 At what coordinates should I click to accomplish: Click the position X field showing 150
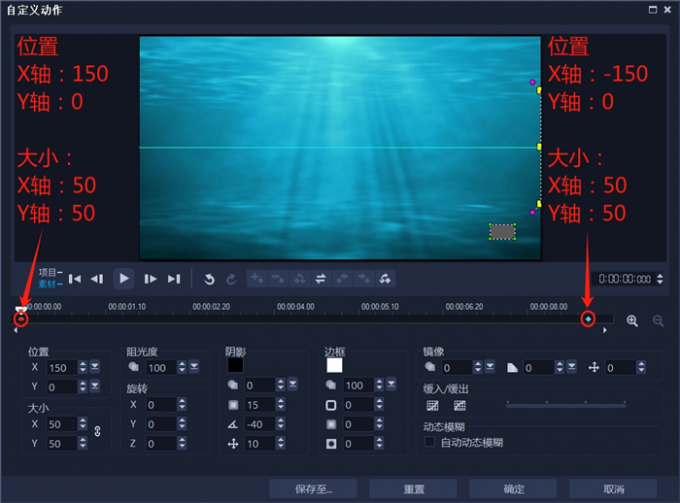click(62, 368)
